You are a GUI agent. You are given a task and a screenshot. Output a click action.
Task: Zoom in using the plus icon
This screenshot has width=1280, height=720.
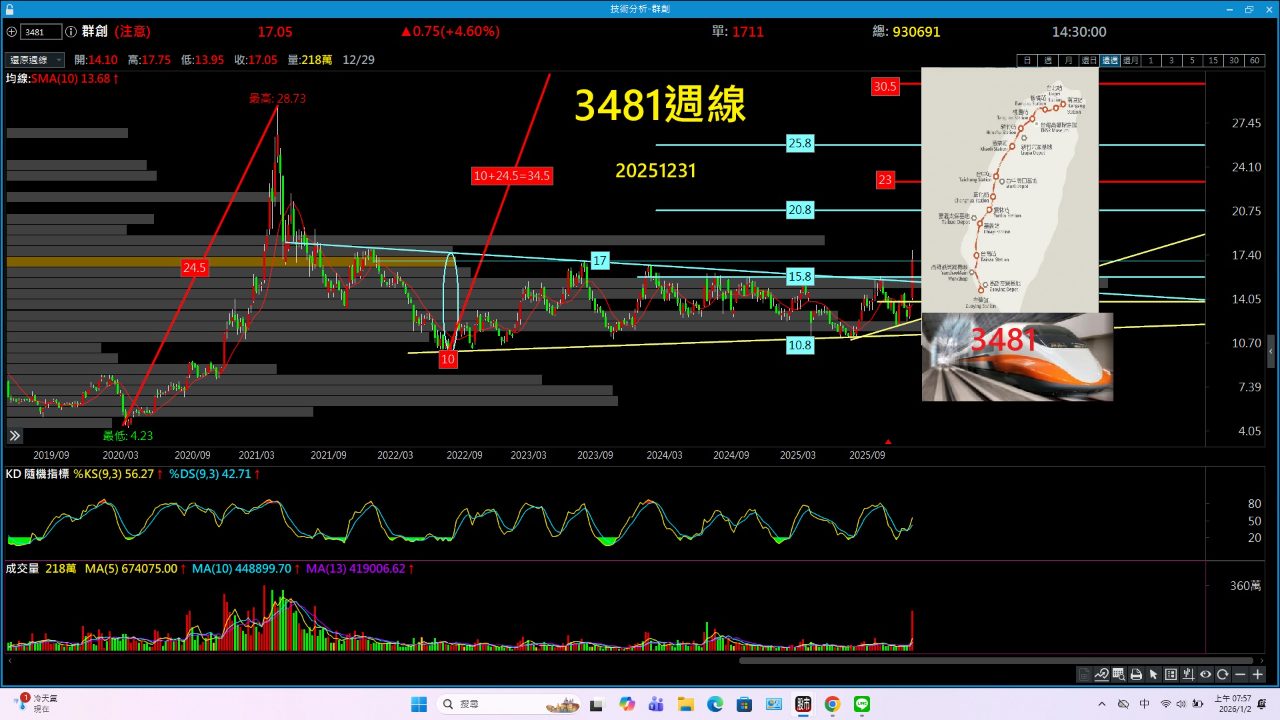tap(1257, 675)
